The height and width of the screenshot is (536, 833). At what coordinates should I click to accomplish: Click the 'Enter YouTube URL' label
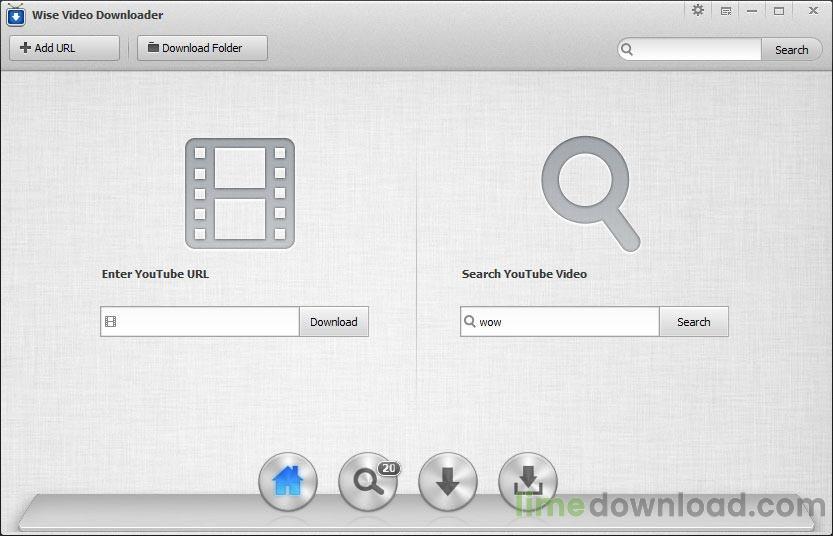[x=155, y=274]
